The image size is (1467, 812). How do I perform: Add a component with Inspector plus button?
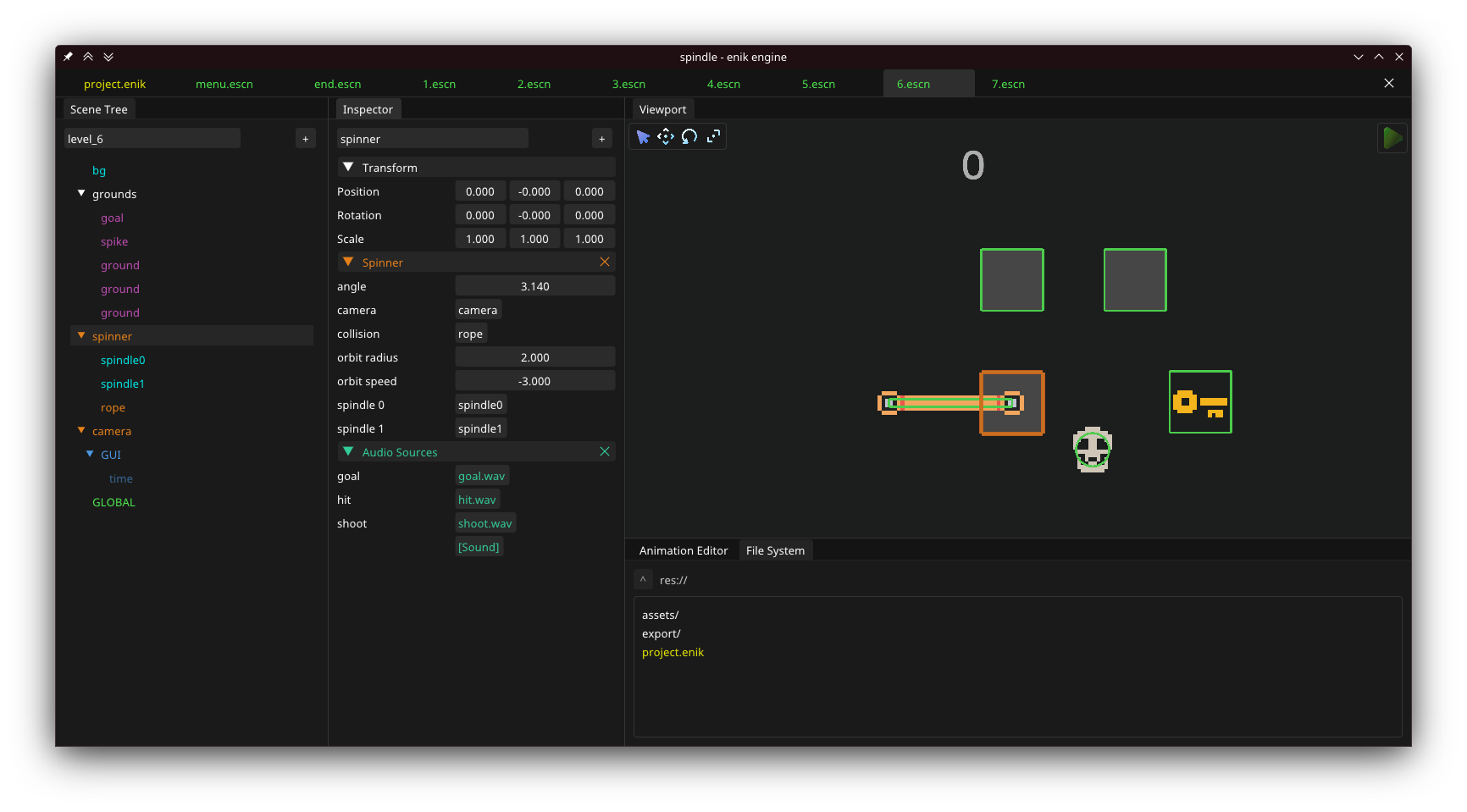(x=602, y=139)
